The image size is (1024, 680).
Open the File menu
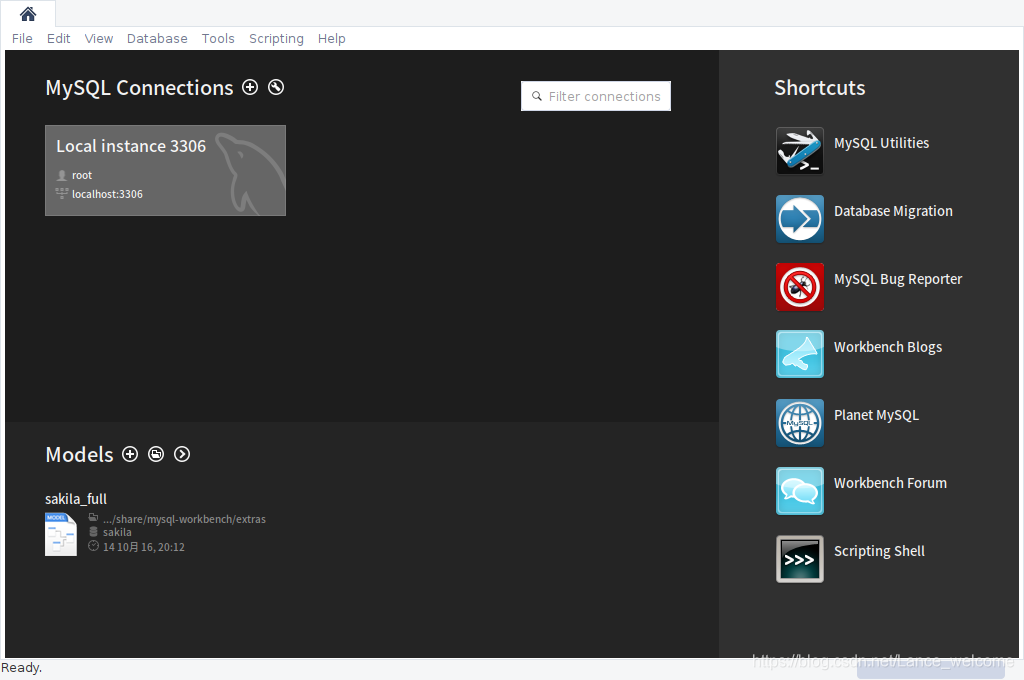tap(22, 39)
